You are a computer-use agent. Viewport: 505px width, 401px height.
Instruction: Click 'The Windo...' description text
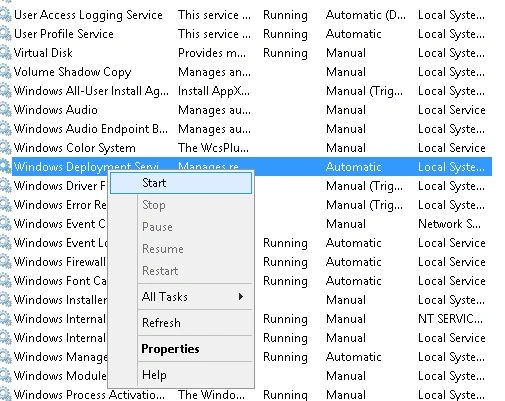point(211,395)
